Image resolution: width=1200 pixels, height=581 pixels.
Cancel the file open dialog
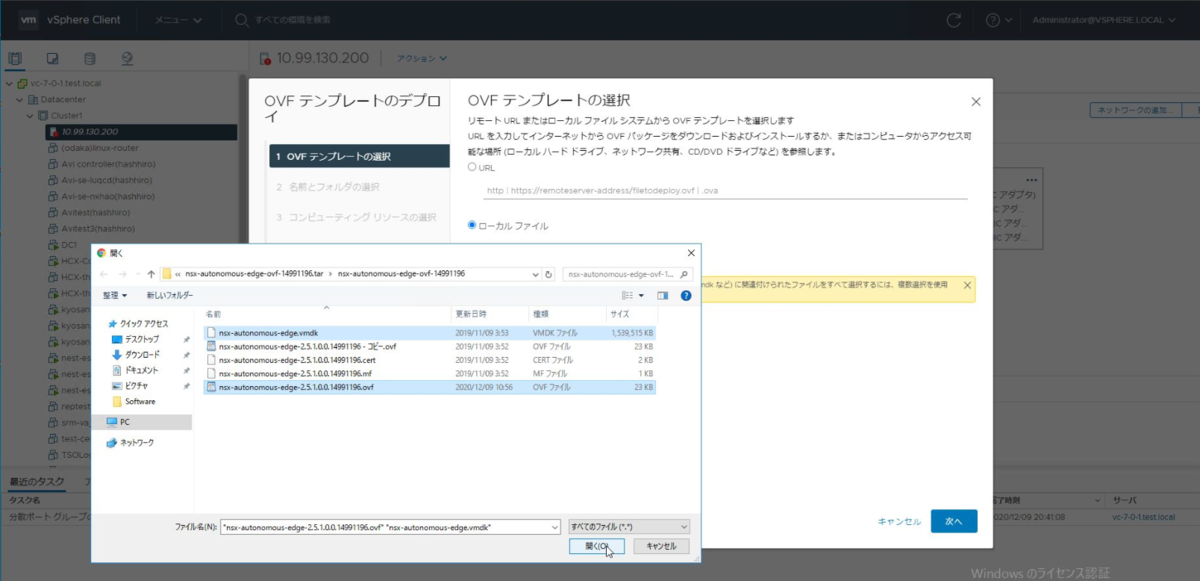pos(661,546)
